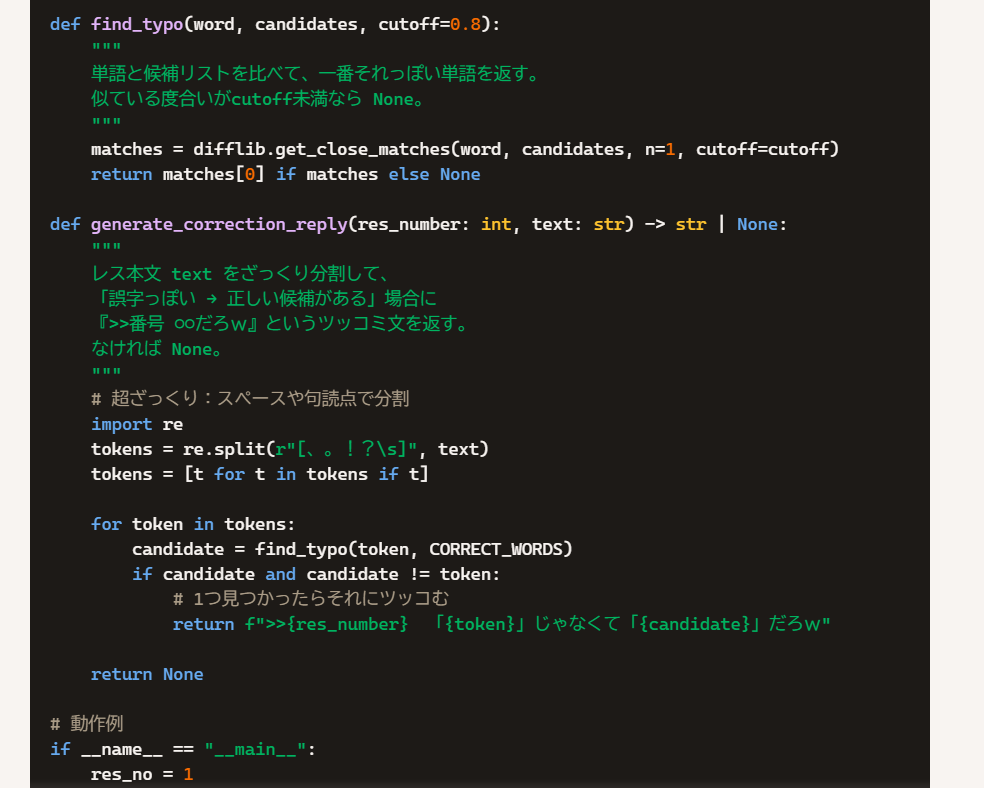This screenshot has height=788, width=984.
Task: Click the 'import re' statement
Action: pos(136,424)
